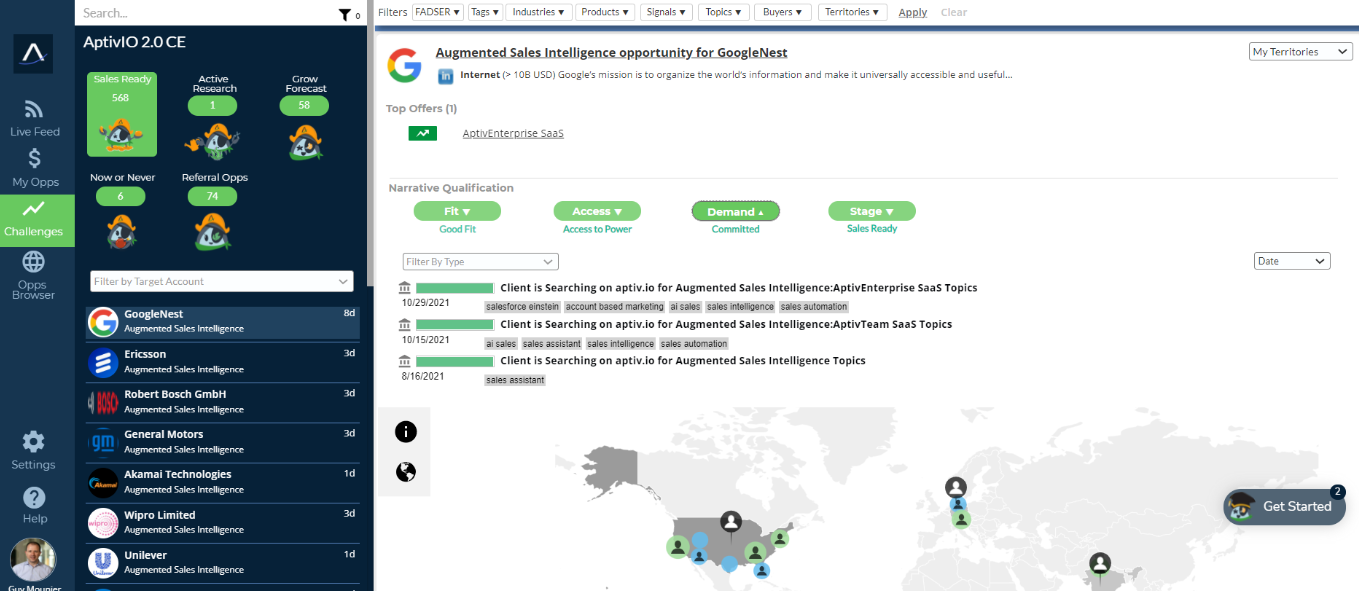Click the user profile photo
The width and height of the screenshot is (1359, 591).
tap(33, 560)
